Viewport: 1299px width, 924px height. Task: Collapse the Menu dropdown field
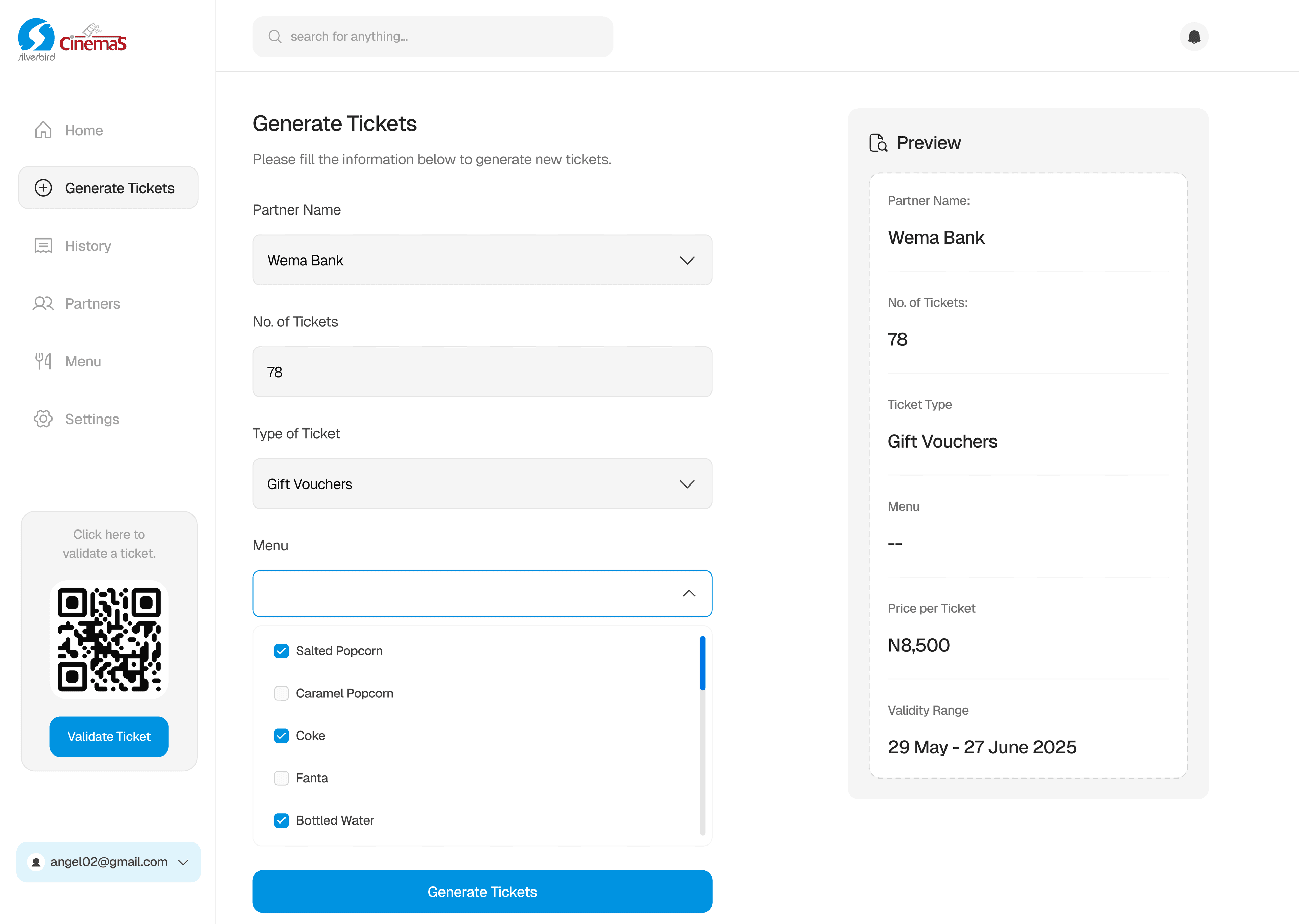[482, 593]
